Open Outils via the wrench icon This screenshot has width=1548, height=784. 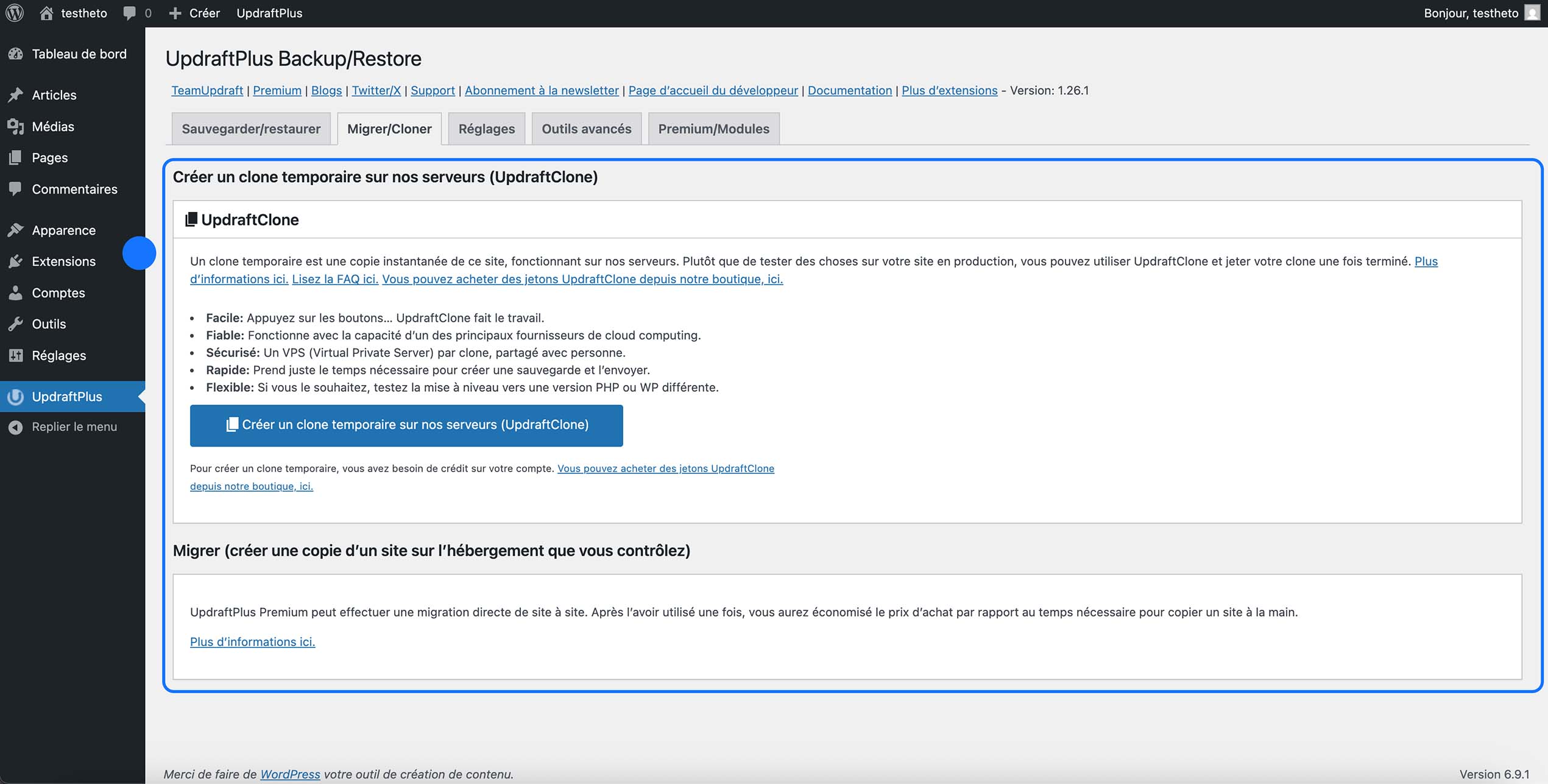pyautogui.click(x=15, y=323)
